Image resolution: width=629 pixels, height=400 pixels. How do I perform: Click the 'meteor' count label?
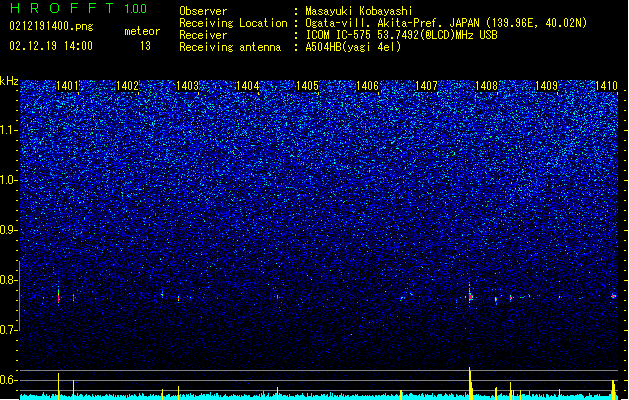click(x=142, y=31)
